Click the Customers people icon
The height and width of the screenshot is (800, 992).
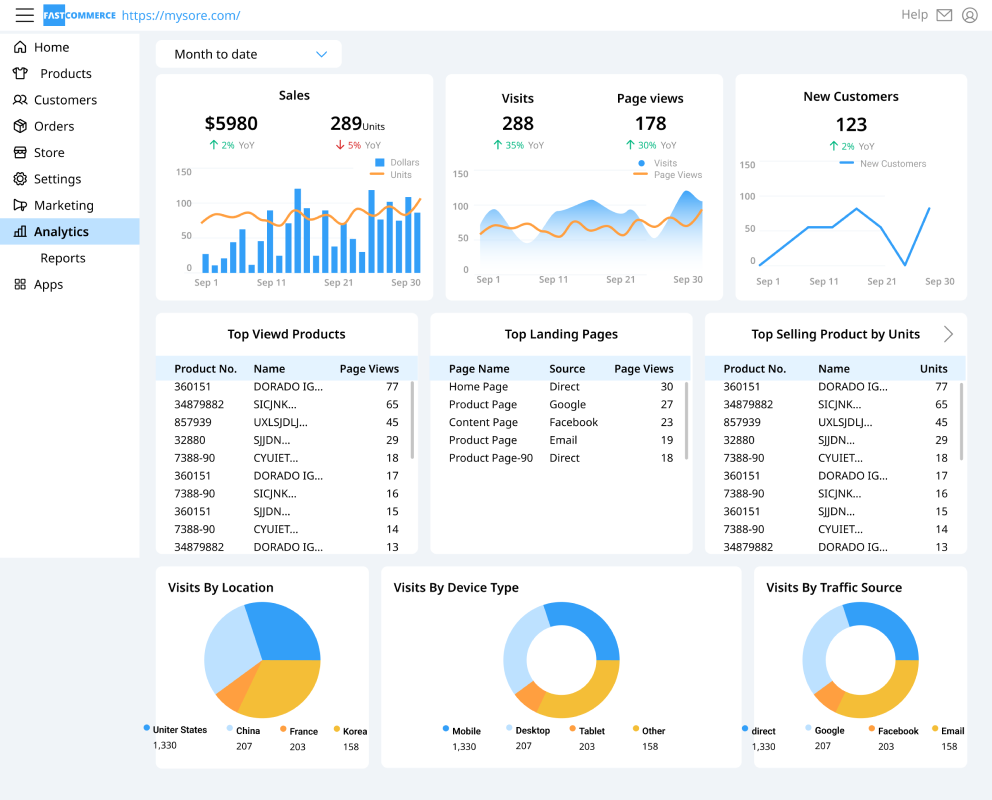[20, 100]
